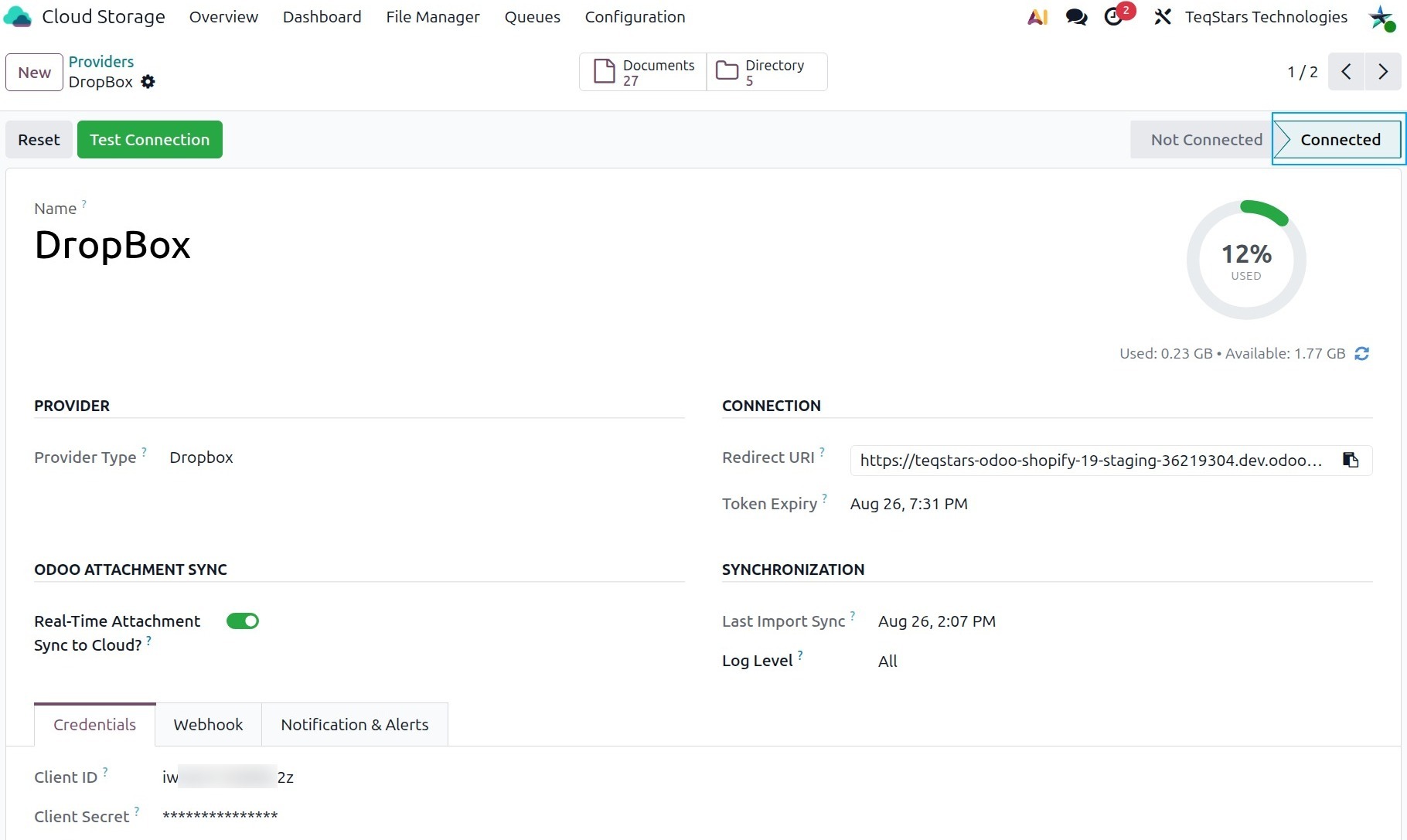Toggle Real-Time Attachment Sync to Cloud switch
1407x840 pixels.
pos(243,621)
